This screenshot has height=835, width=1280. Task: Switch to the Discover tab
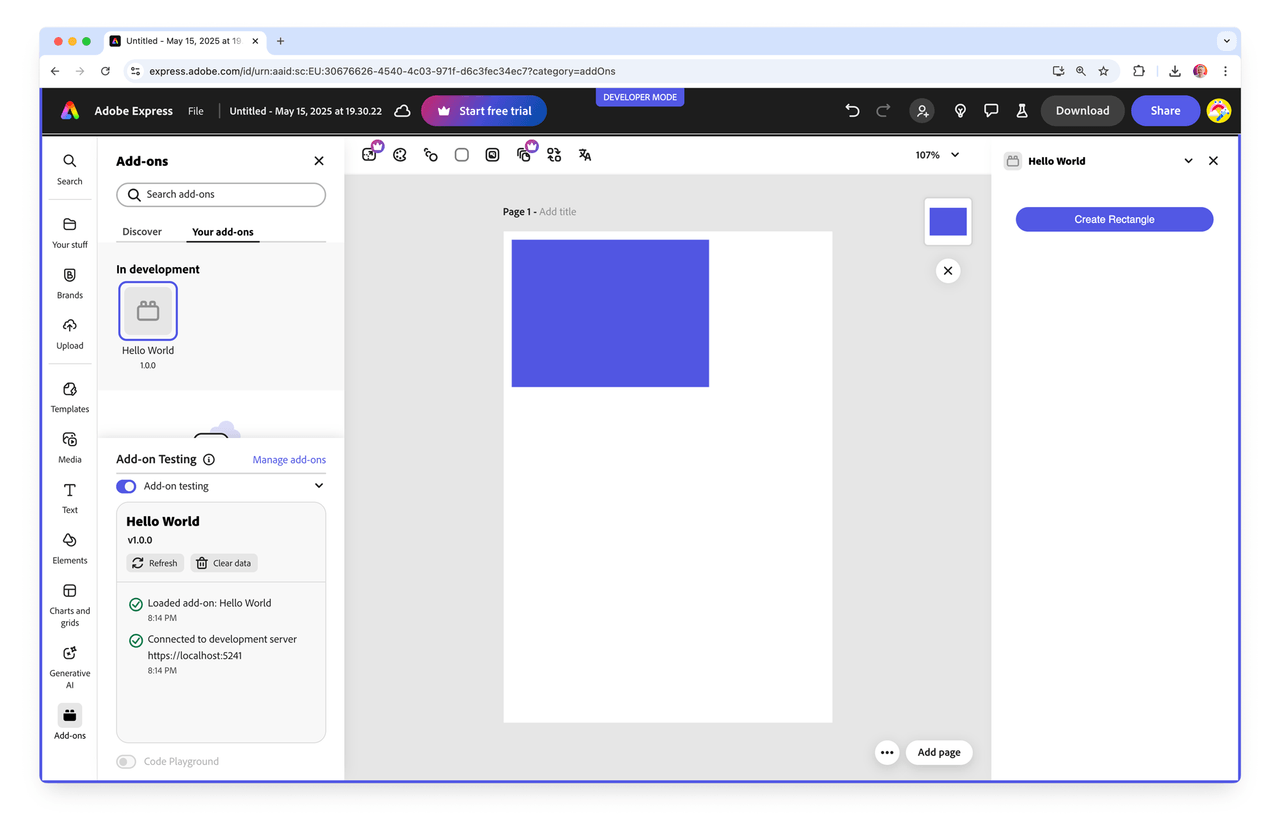(142, 232)
